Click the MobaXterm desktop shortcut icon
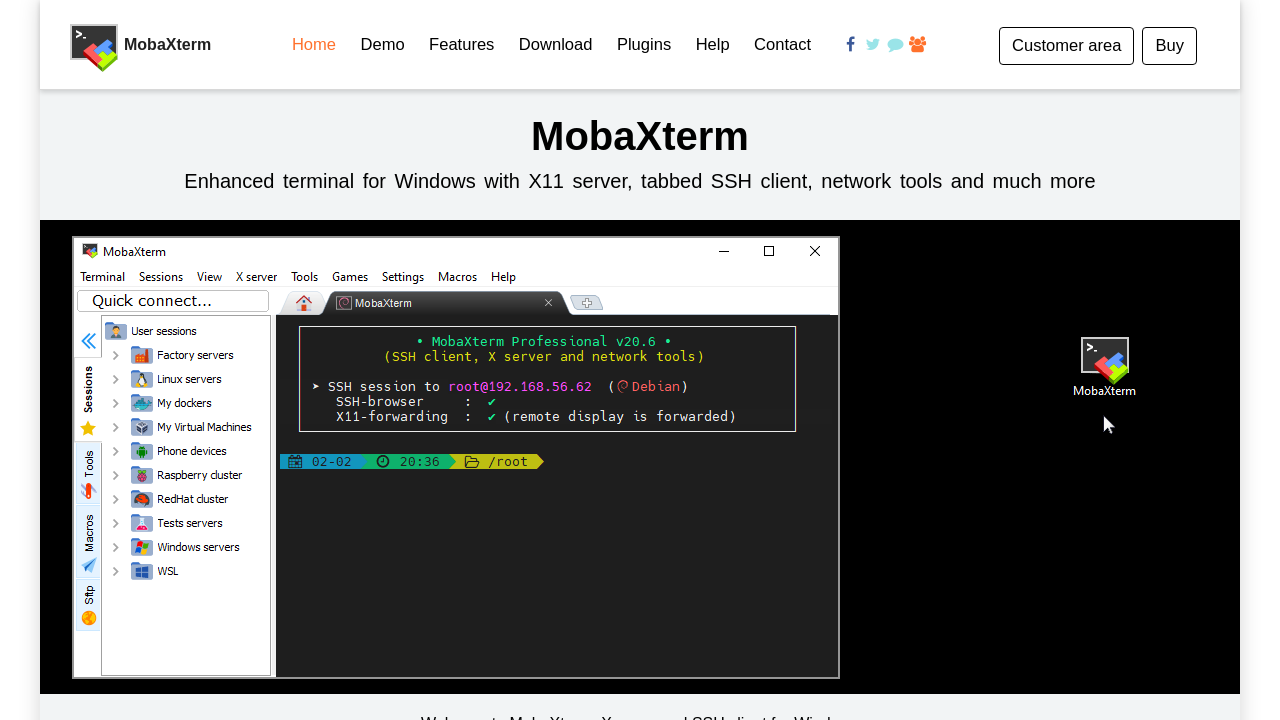The width and height of the screenshot is (1280, 720). (x=1104, y=361)
